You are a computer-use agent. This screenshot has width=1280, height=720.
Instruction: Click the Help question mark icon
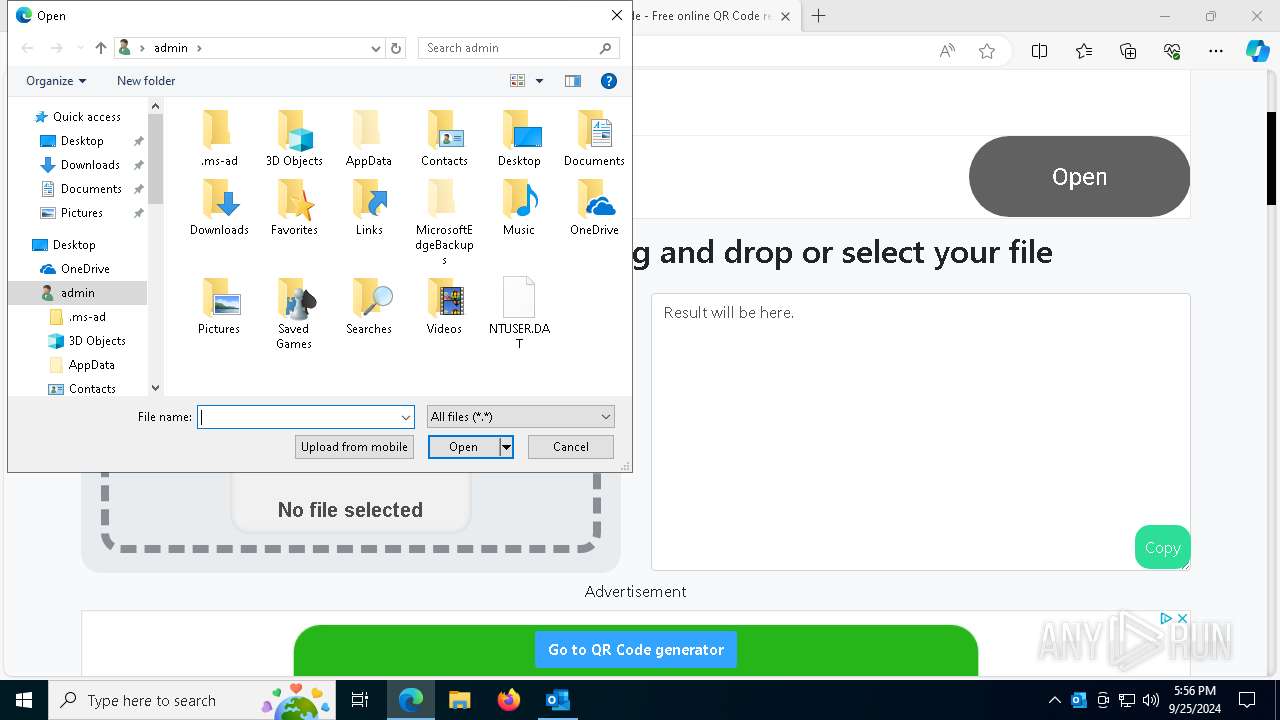pos(609,81)
